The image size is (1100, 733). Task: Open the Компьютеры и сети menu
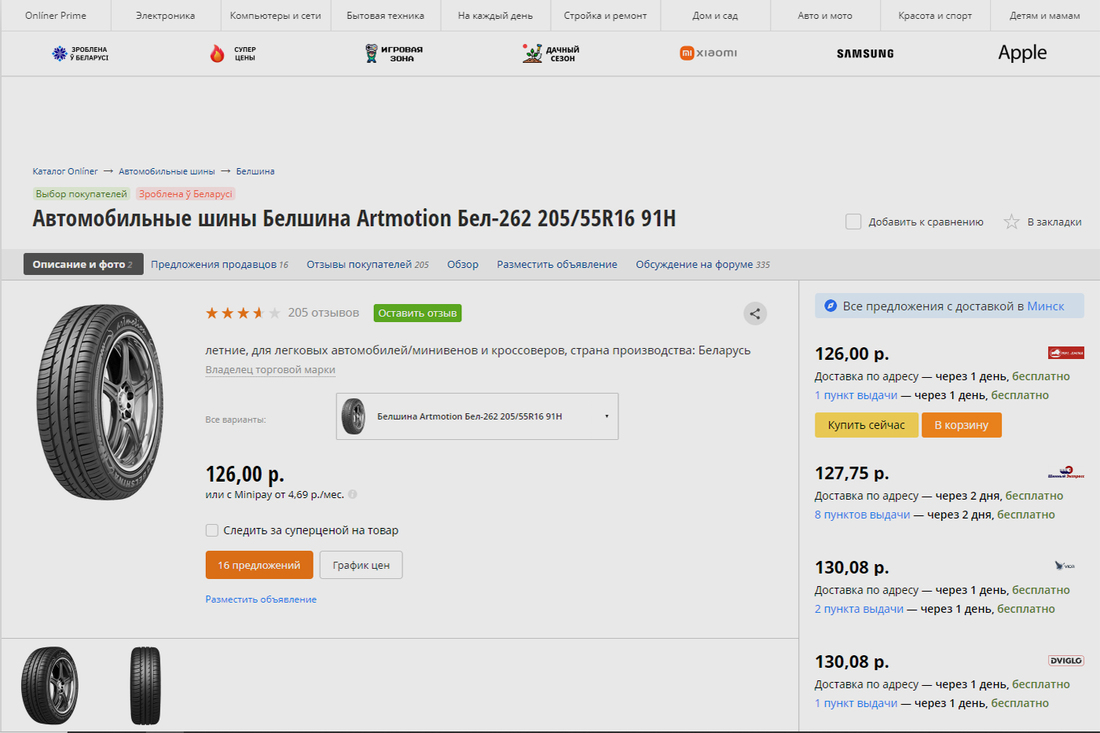tap(275, 15)
